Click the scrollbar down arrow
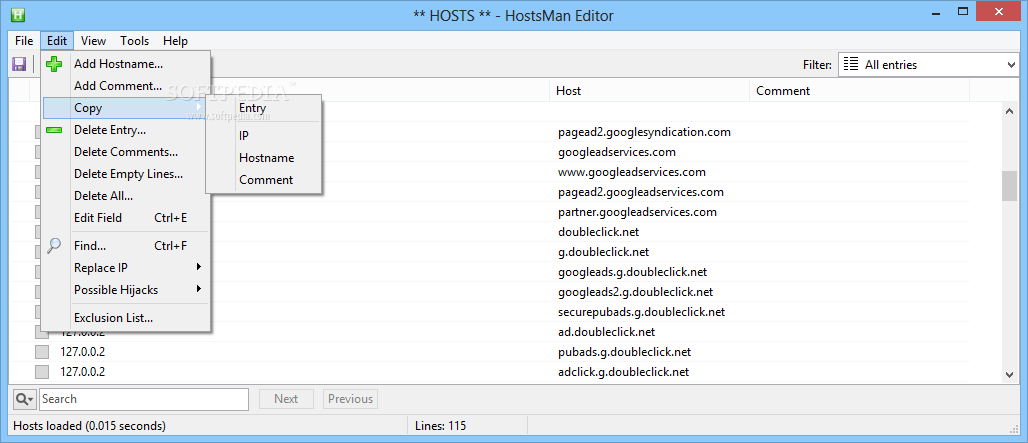The image size is (1028, 443). [1010, 374]
